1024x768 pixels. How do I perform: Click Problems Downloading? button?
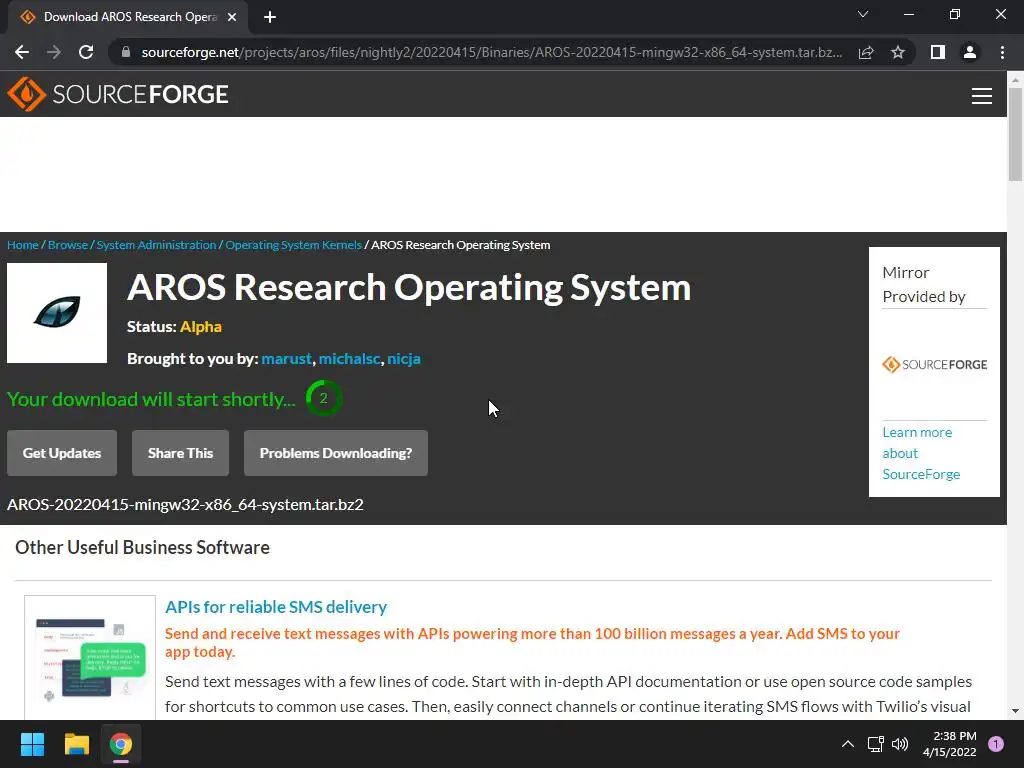tap(336, 453)
